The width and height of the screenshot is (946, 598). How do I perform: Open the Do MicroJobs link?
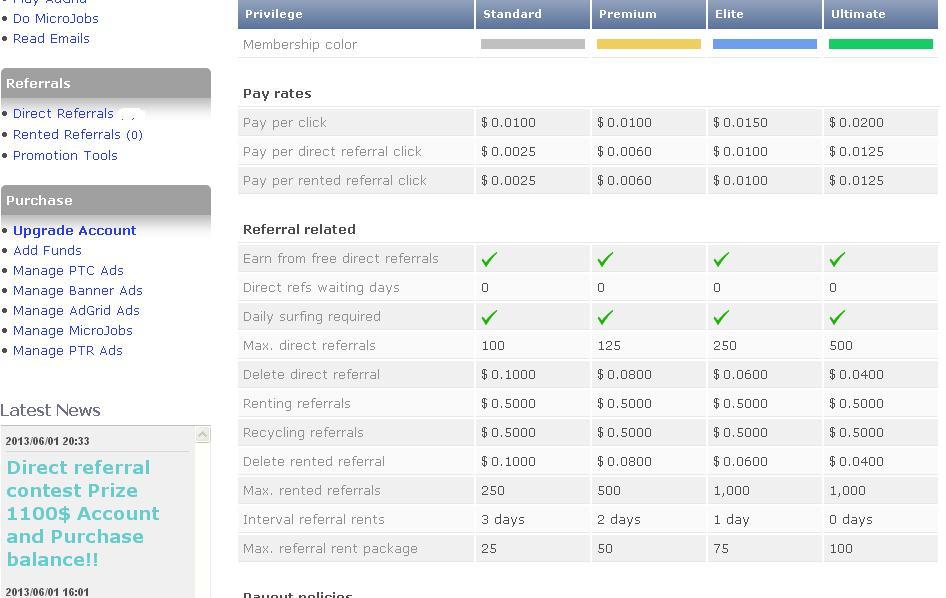[x=56, y=19]
